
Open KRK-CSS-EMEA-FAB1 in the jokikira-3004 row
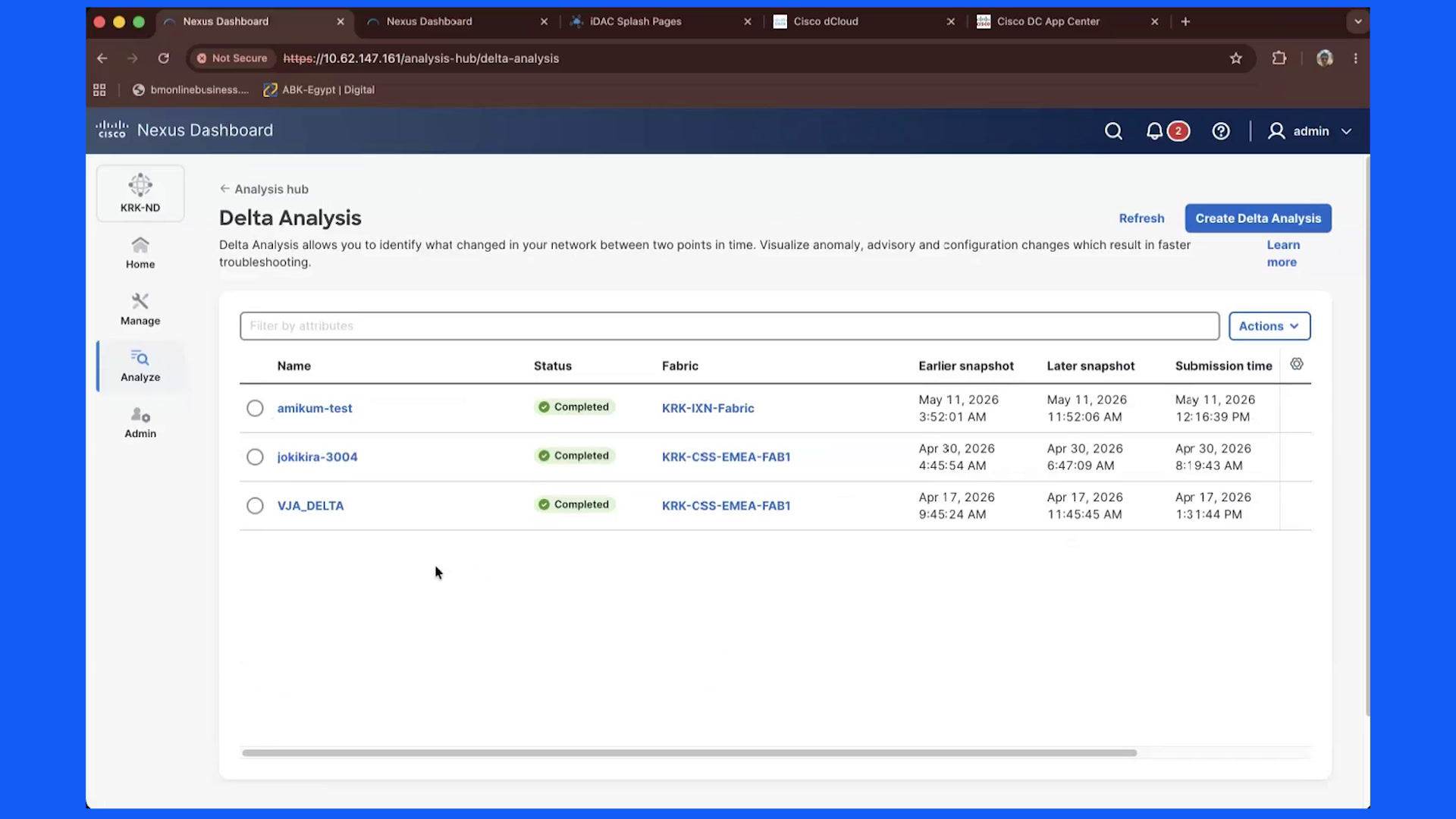pos(726,457)
